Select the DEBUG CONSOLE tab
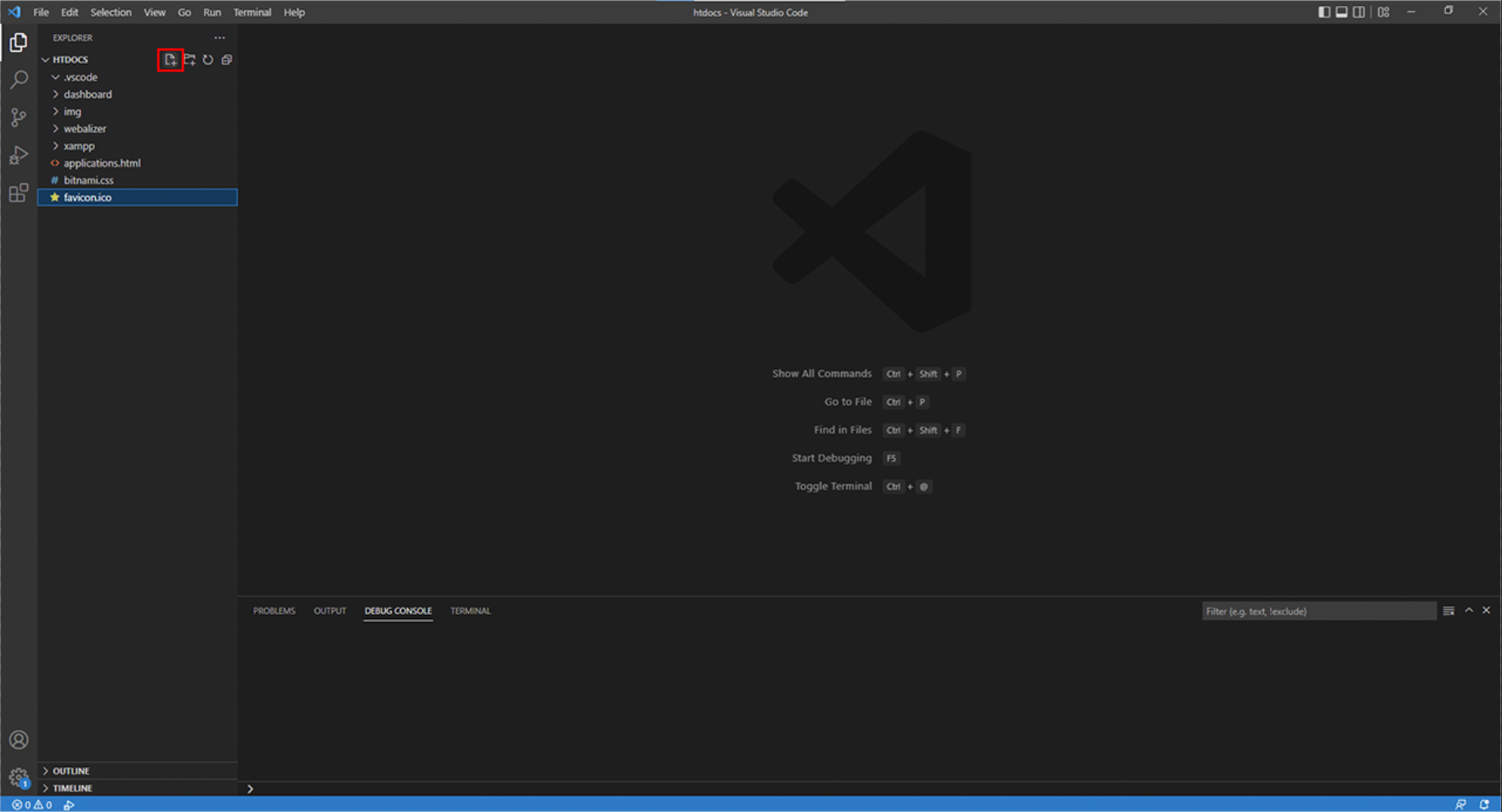 [398, 611]
